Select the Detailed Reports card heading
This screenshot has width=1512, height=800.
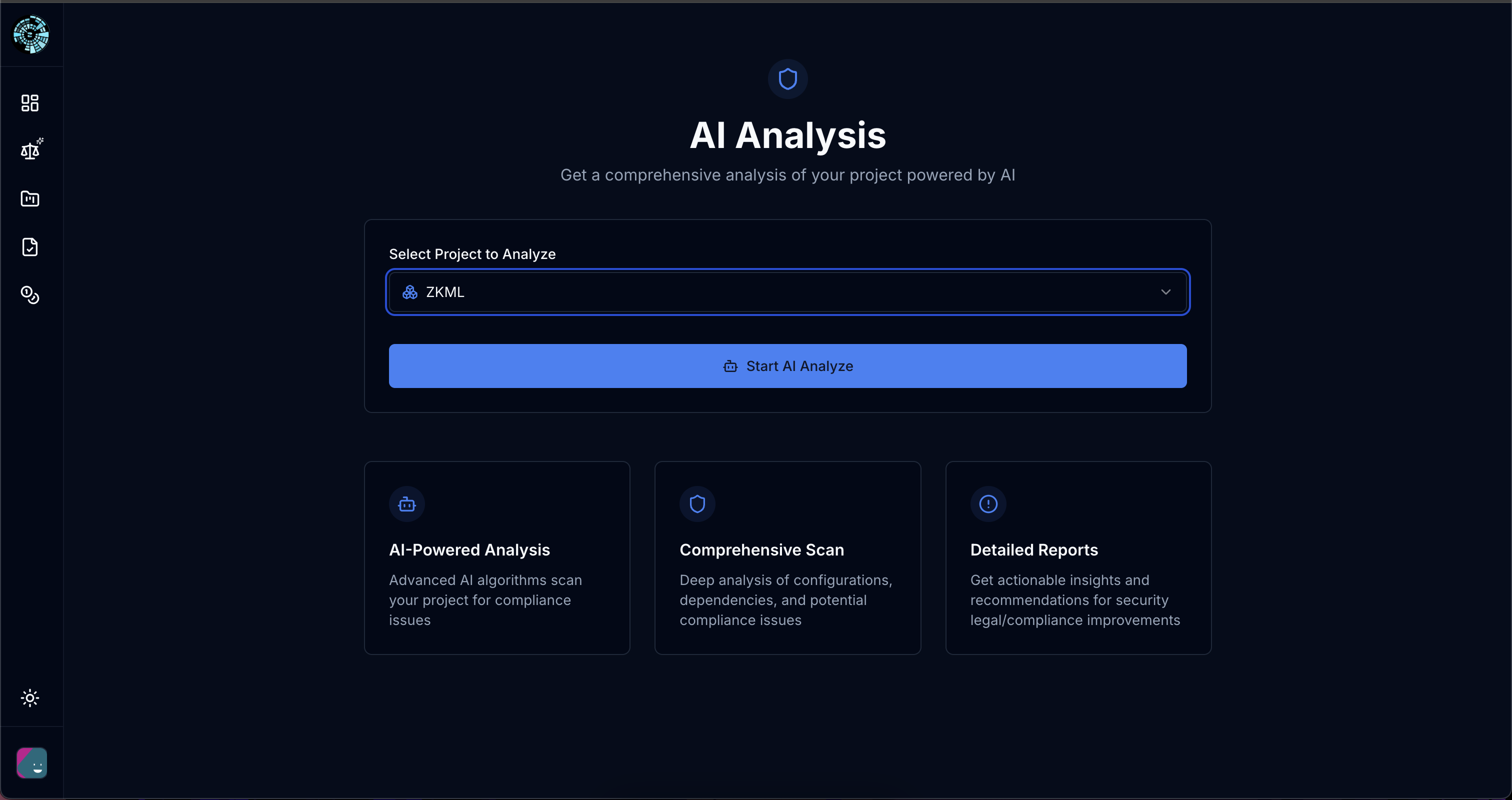(x=1034, y=550)
